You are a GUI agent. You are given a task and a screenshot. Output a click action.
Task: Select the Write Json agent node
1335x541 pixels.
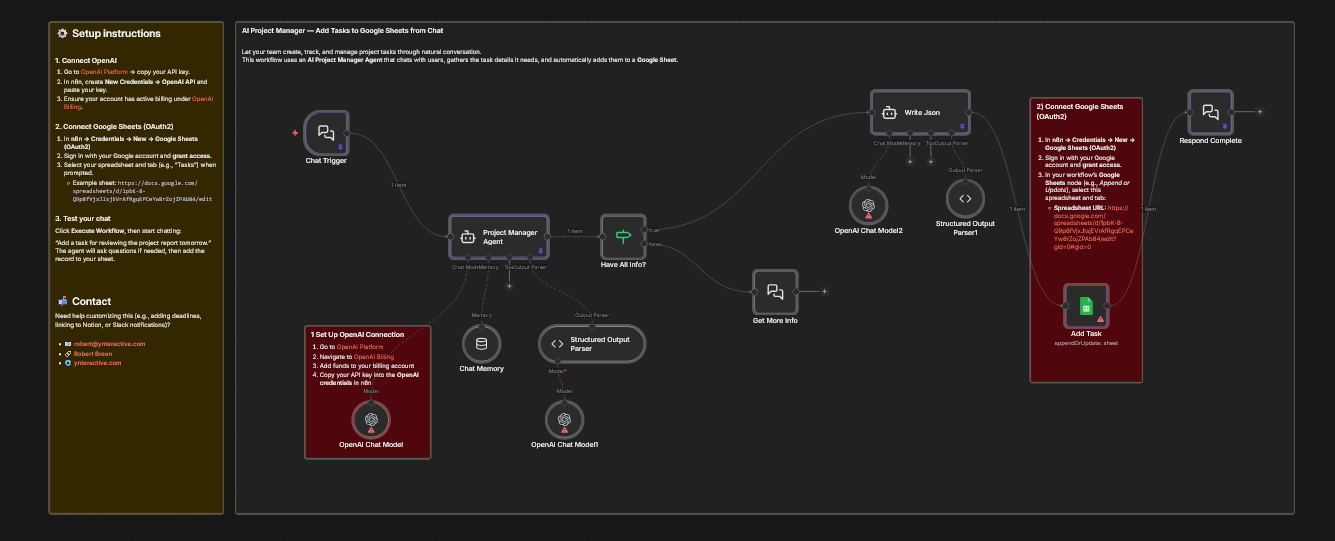(920, 112)
